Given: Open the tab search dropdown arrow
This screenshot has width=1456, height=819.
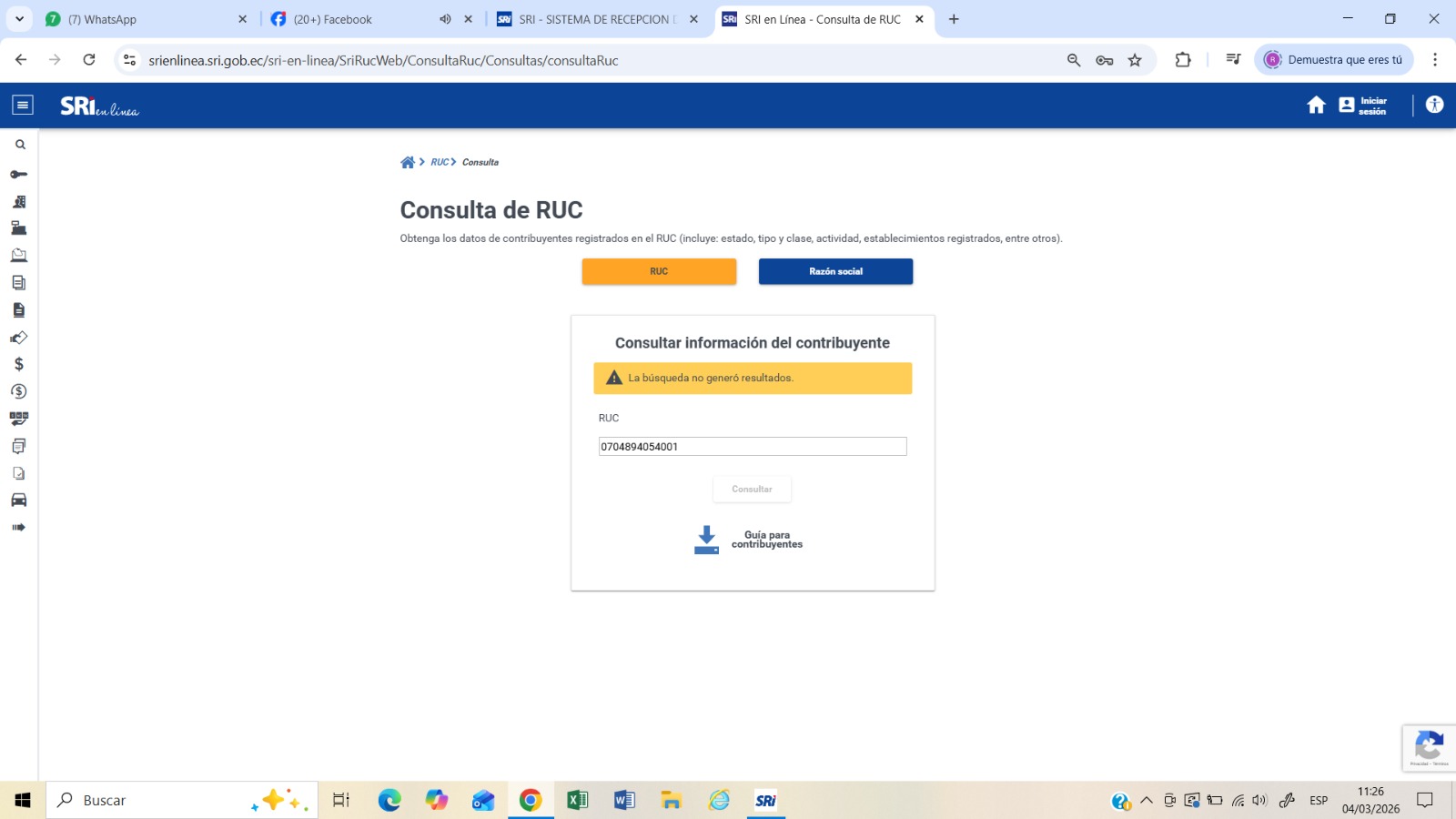Looking at the screenshot, I should pos(19,19).
